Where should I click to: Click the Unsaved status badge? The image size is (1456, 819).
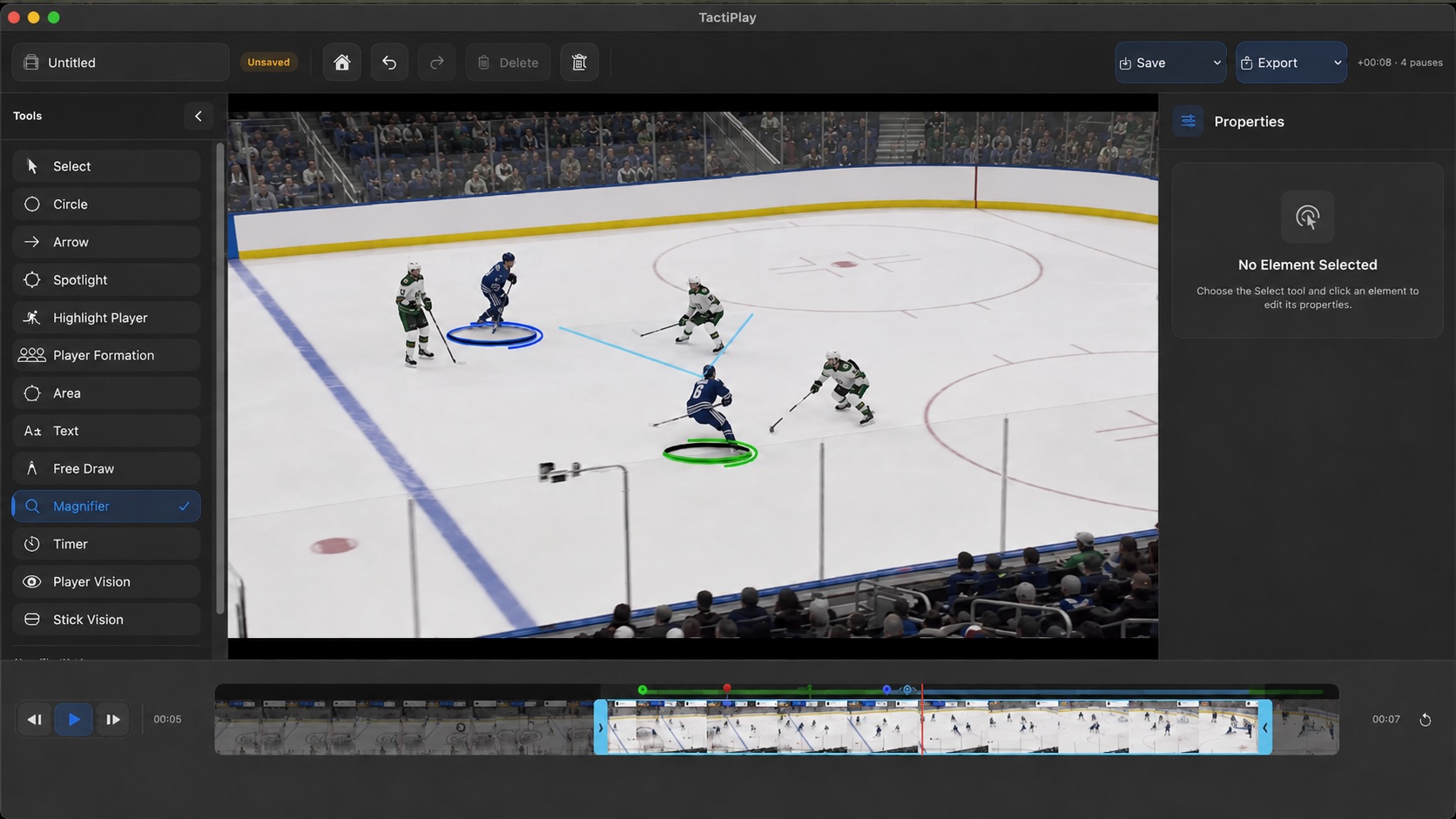coord(268,63)
